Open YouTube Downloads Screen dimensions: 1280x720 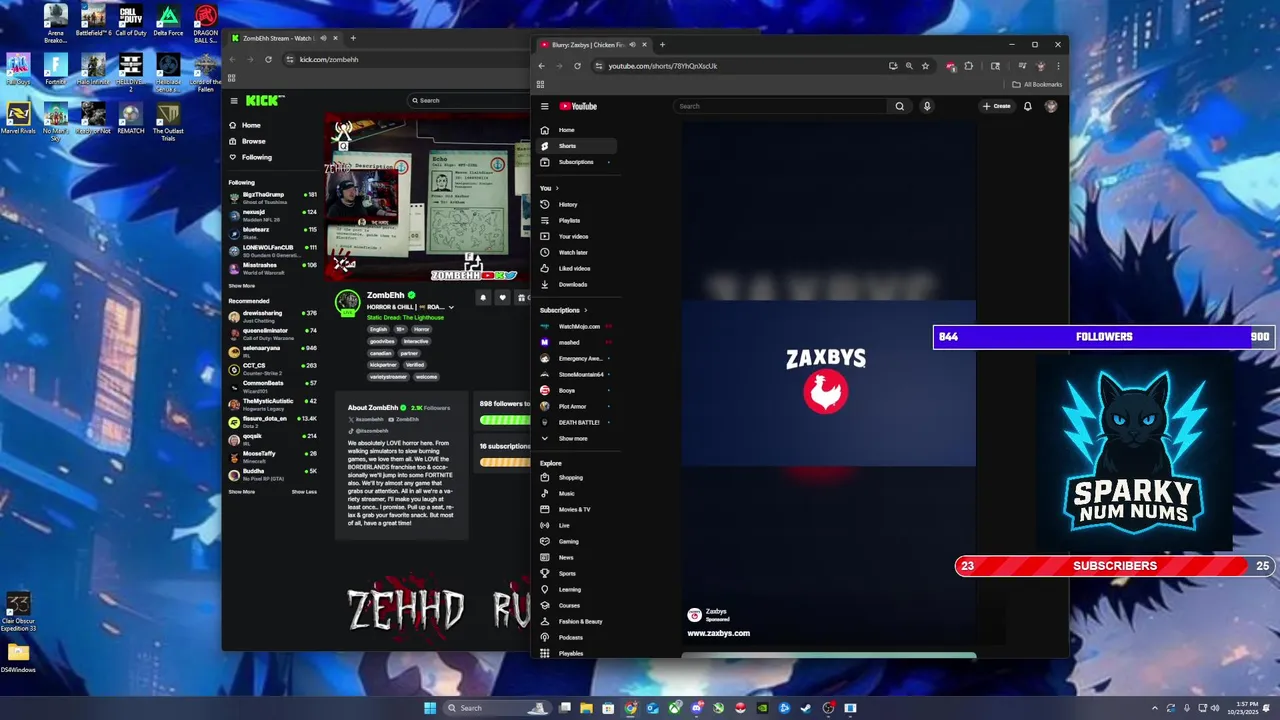577,284
